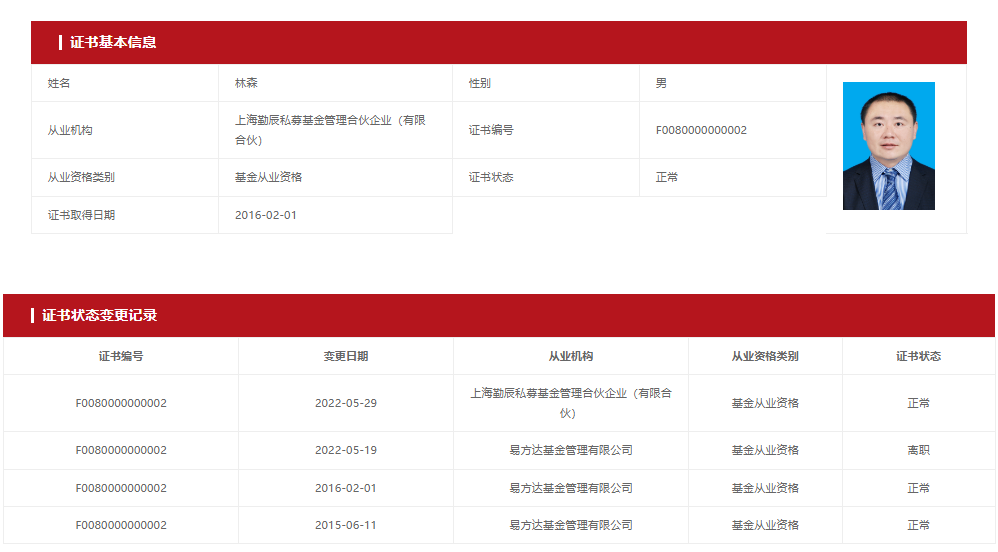Click the 从业机构 column header in change records

[571, 356]
